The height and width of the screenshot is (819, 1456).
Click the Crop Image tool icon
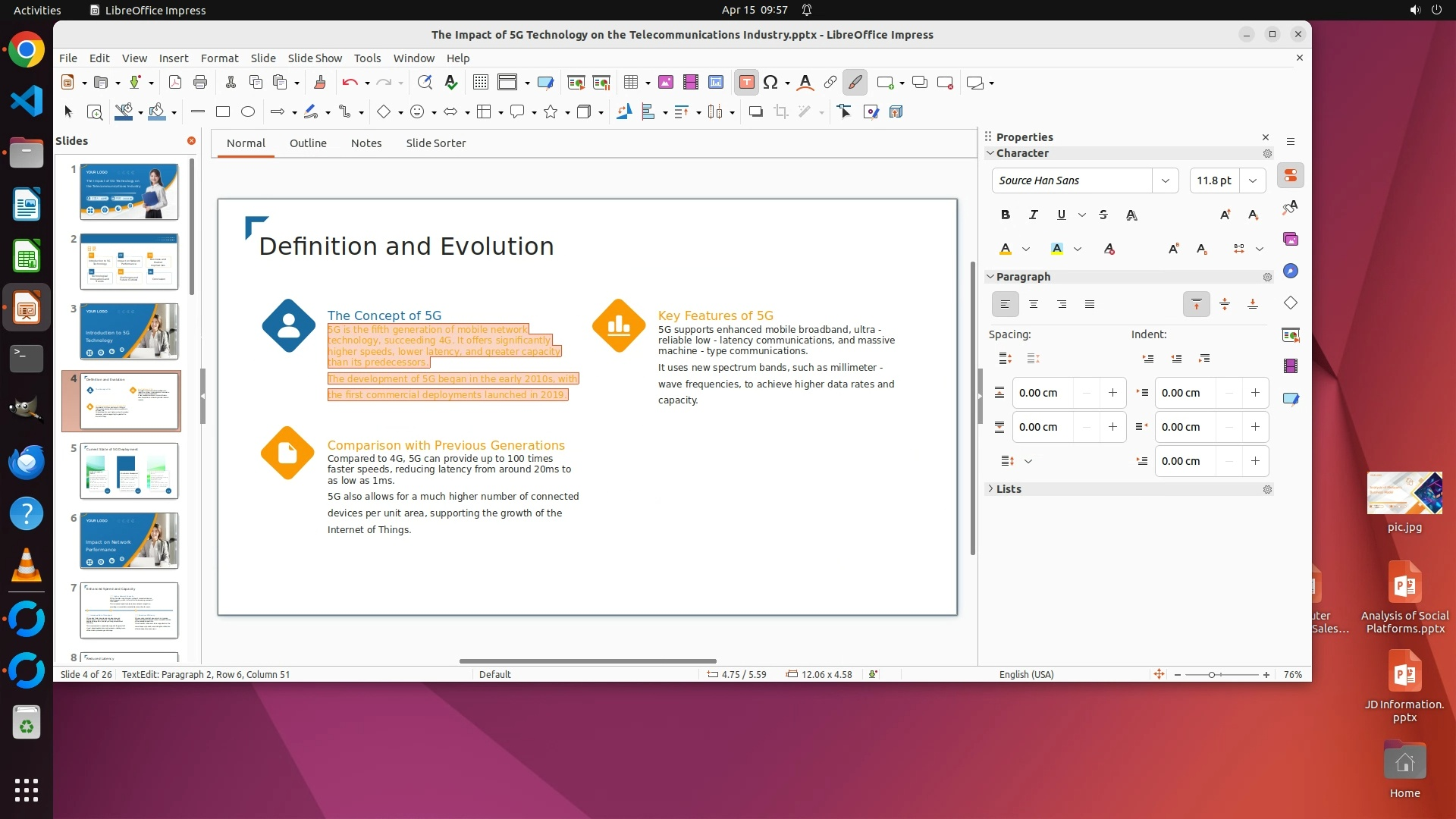[x=780, y=112]
